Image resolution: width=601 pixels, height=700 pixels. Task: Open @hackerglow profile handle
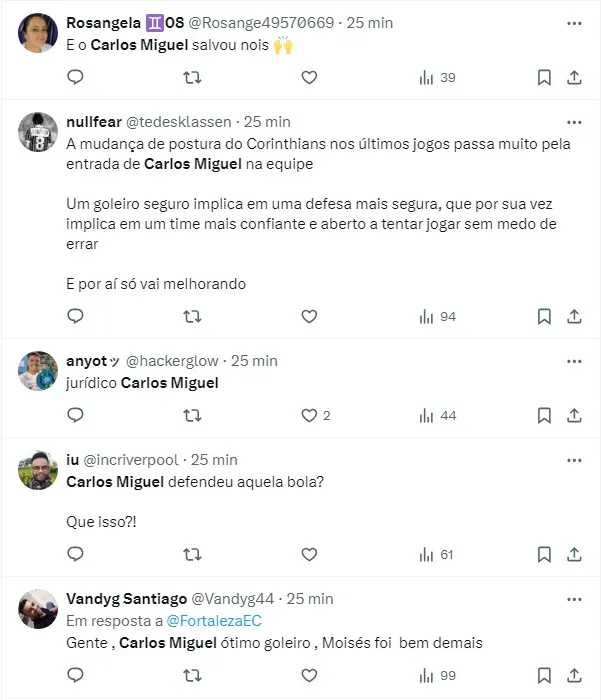tap(171, 361)
